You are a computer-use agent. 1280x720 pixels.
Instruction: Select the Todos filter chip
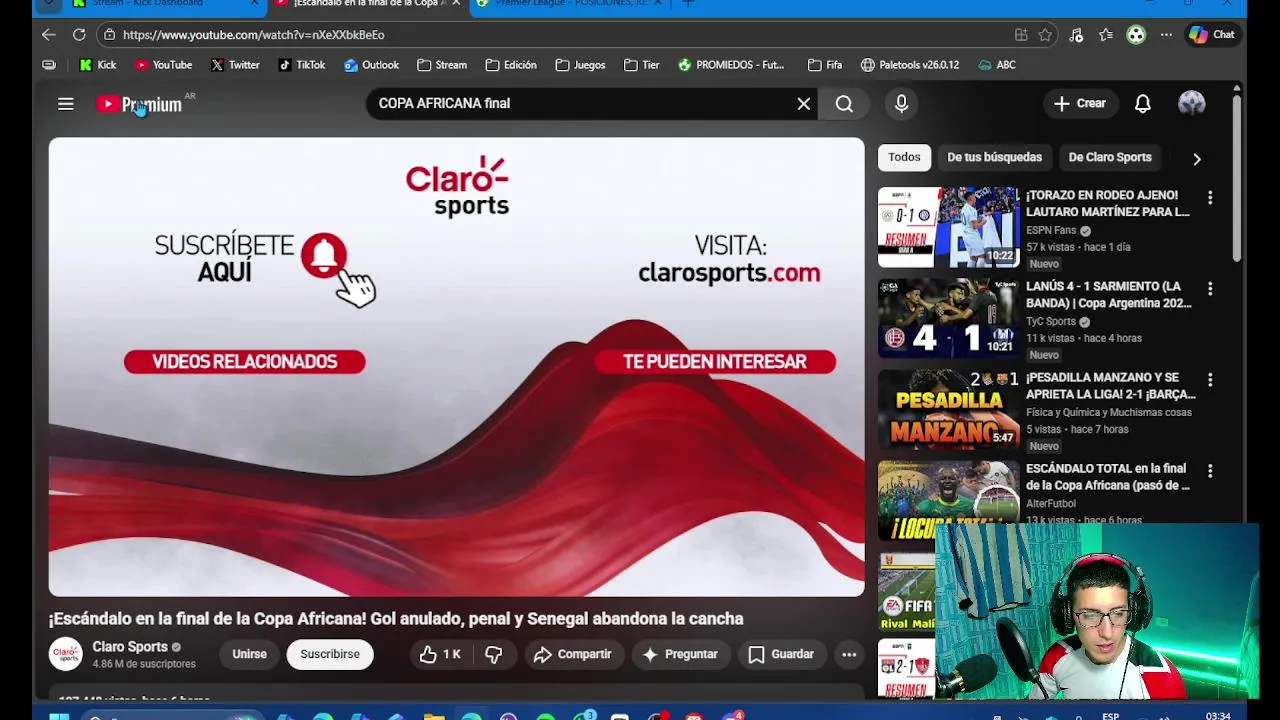click(904, 157)
